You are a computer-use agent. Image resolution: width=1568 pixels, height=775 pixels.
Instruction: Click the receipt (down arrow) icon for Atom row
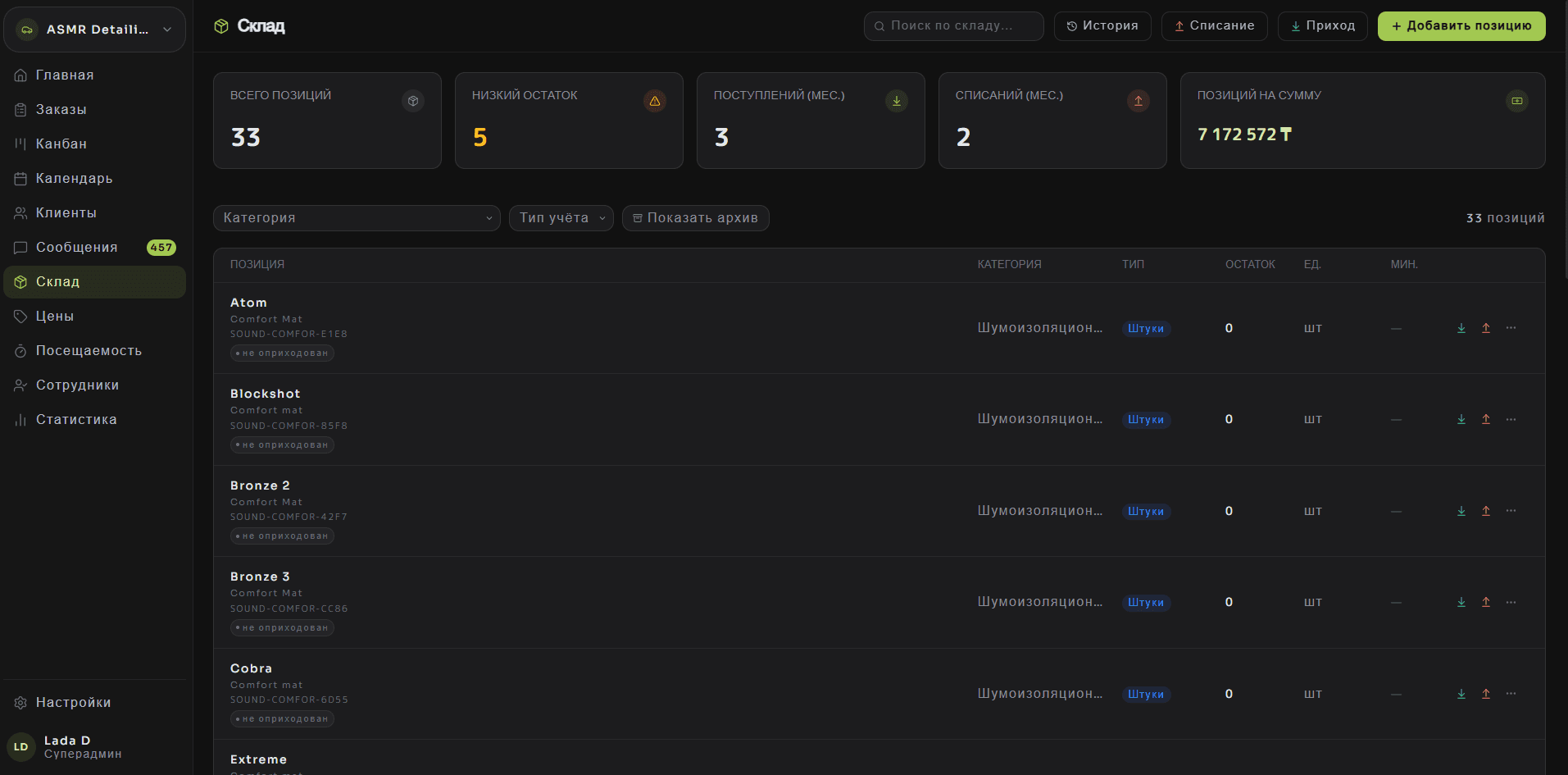1461,328
